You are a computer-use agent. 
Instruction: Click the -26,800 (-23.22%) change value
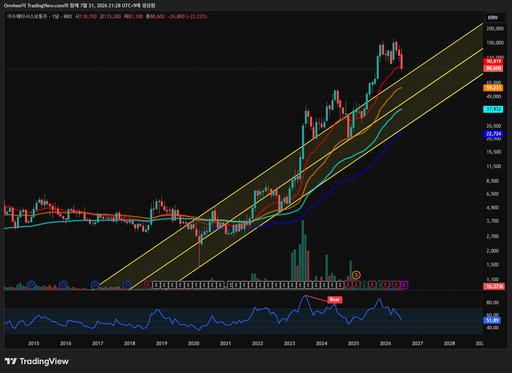(x=187, y=16)
